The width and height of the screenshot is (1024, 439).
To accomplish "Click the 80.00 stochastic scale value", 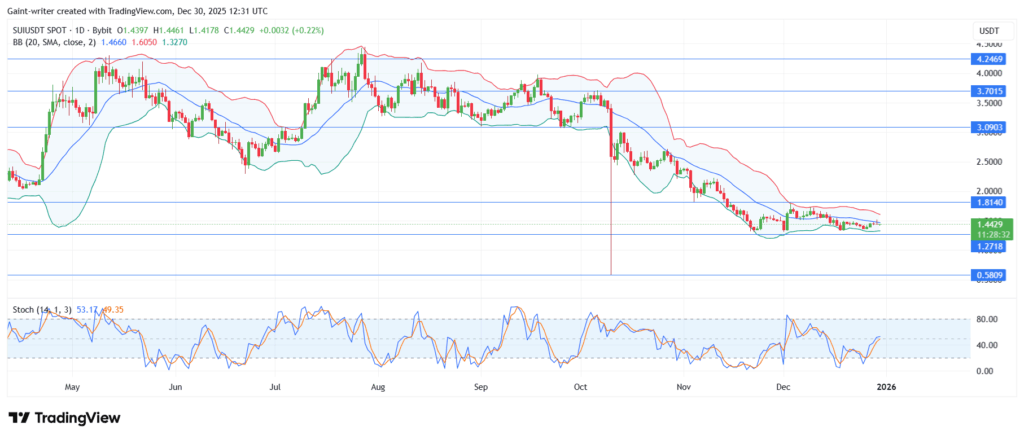I will pyautogui.click(x=987, y=319).
